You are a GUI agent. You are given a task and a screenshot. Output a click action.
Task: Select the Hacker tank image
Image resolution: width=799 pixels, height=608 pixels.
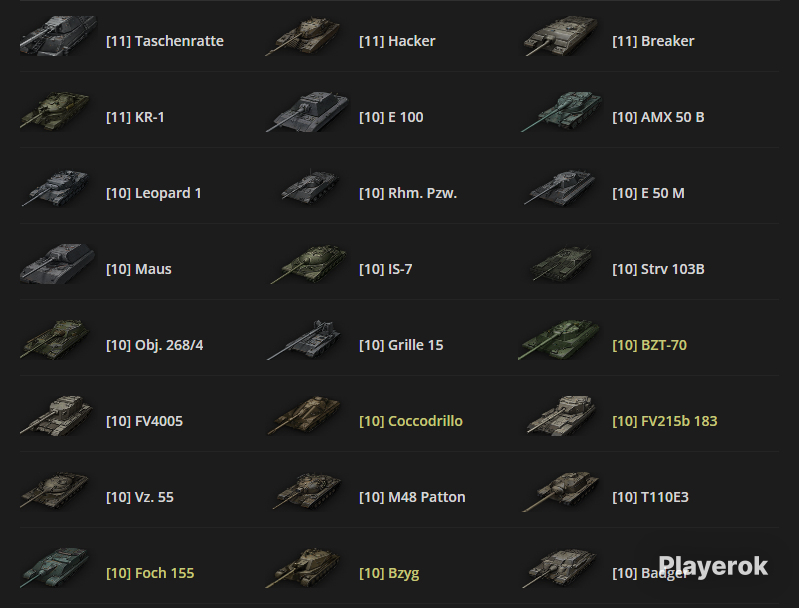pyautogui.click(x=304, y=36)
